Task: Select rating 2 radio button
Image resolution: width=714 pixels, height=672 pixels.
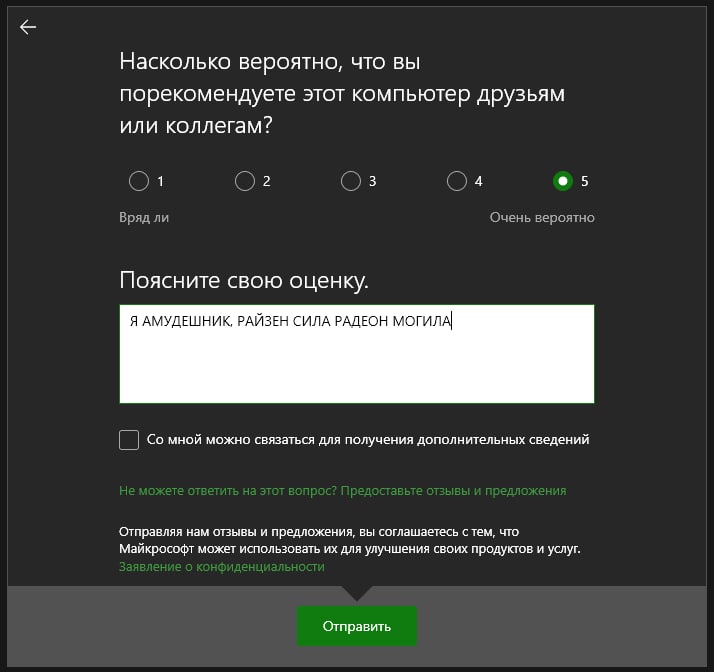Action: (245, 181)
